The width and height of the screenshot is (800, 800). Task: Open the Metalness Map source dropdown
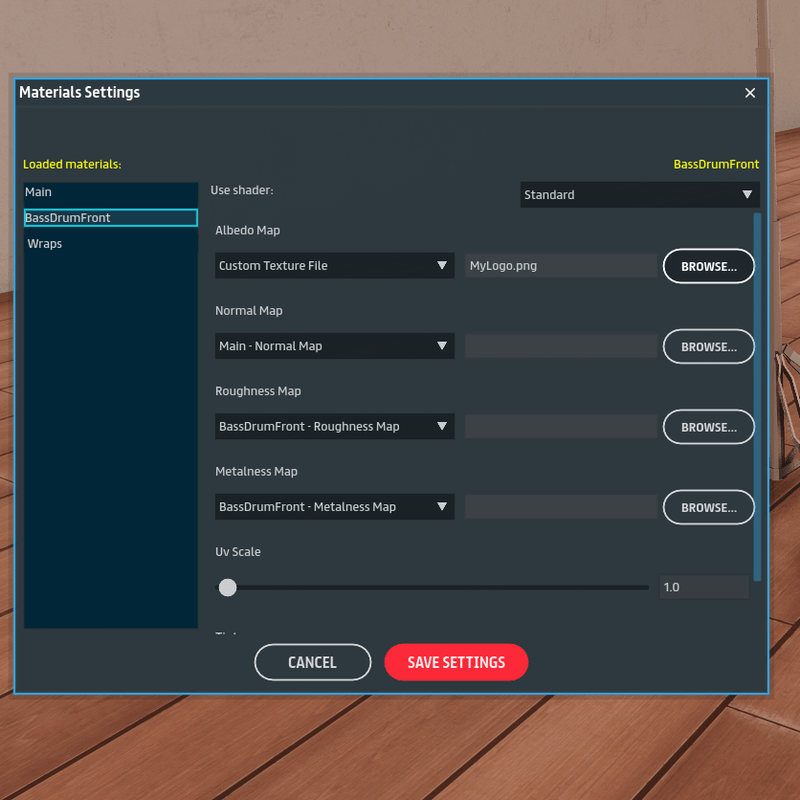coord(334,507)
